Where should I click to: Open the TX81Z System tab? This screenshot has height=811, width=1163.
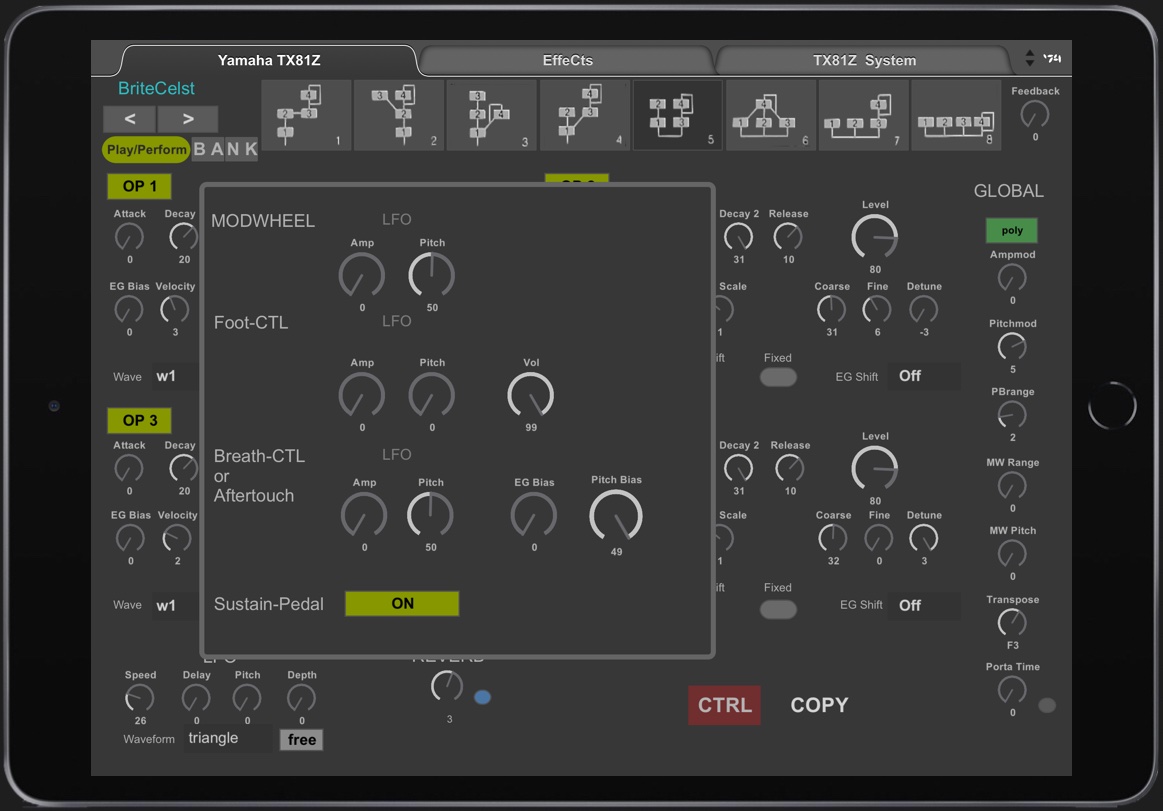point(864,61)
